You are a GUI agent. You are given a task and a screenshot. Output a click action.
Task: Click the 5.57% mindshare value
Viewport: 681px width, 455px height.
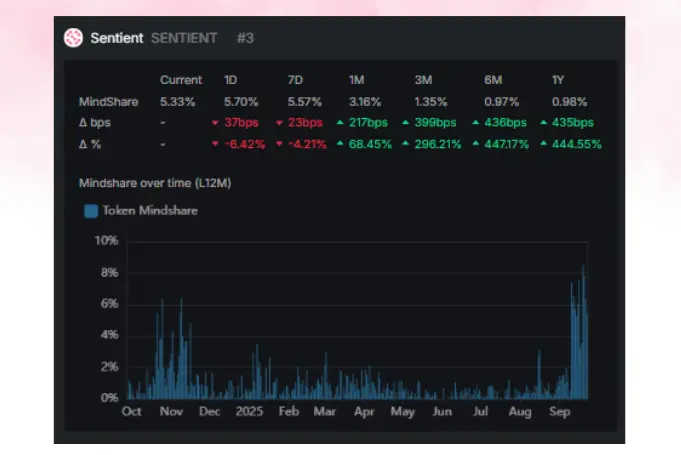[x=304, y=102]
